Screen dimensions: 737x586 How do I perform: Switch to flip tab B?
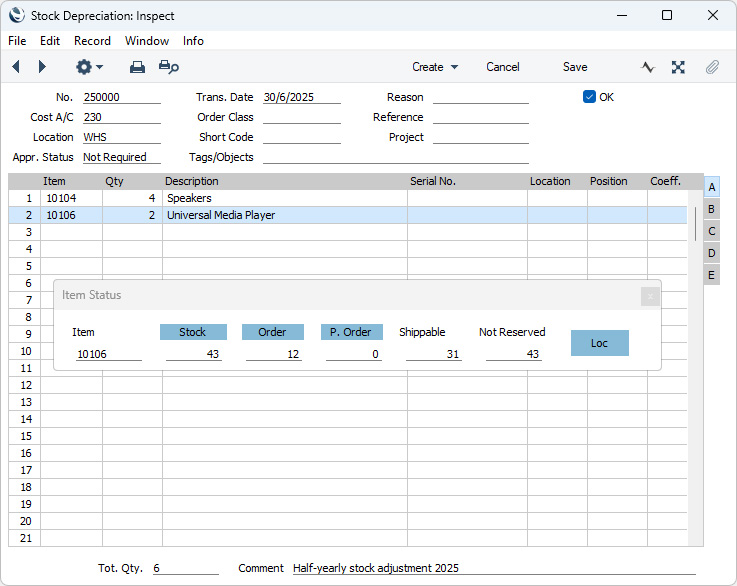[x=712, y=209]
